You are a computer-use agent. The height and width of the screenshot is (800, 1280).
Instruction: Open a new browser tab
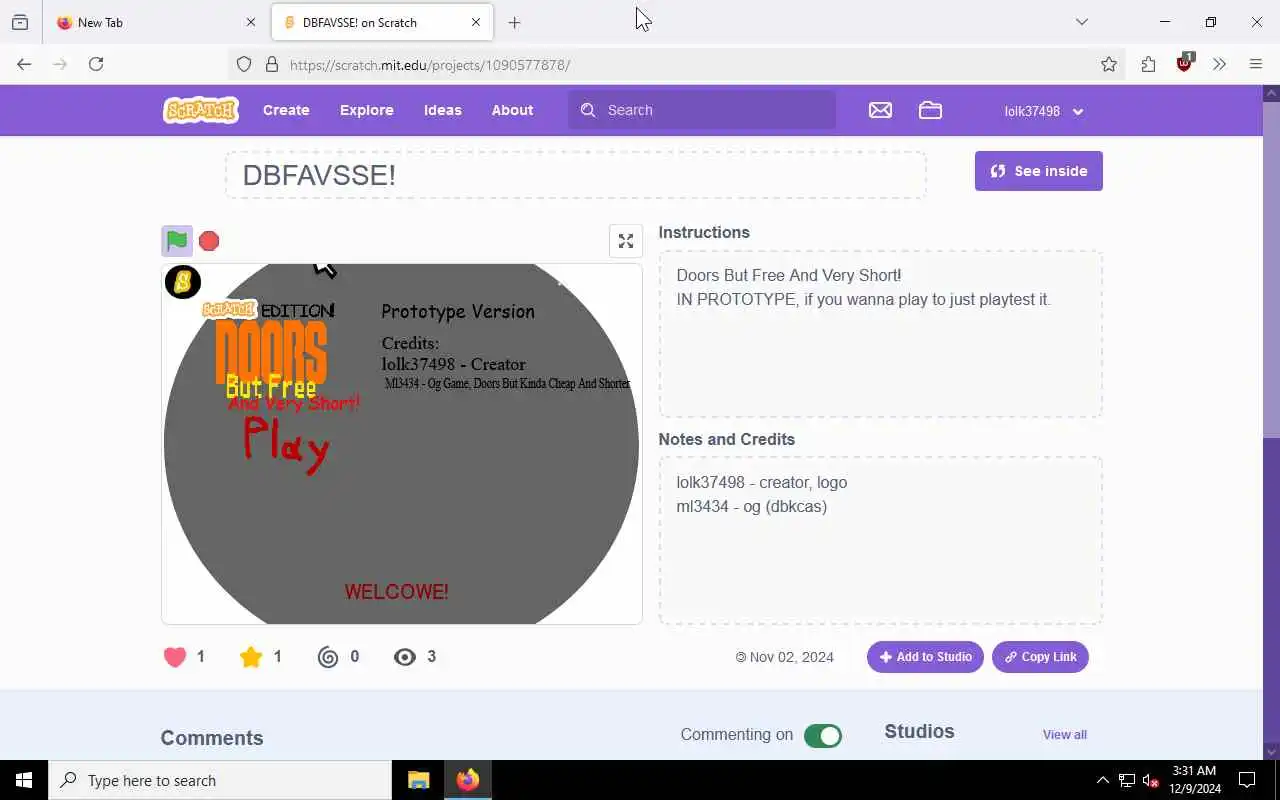click(514, 22)
